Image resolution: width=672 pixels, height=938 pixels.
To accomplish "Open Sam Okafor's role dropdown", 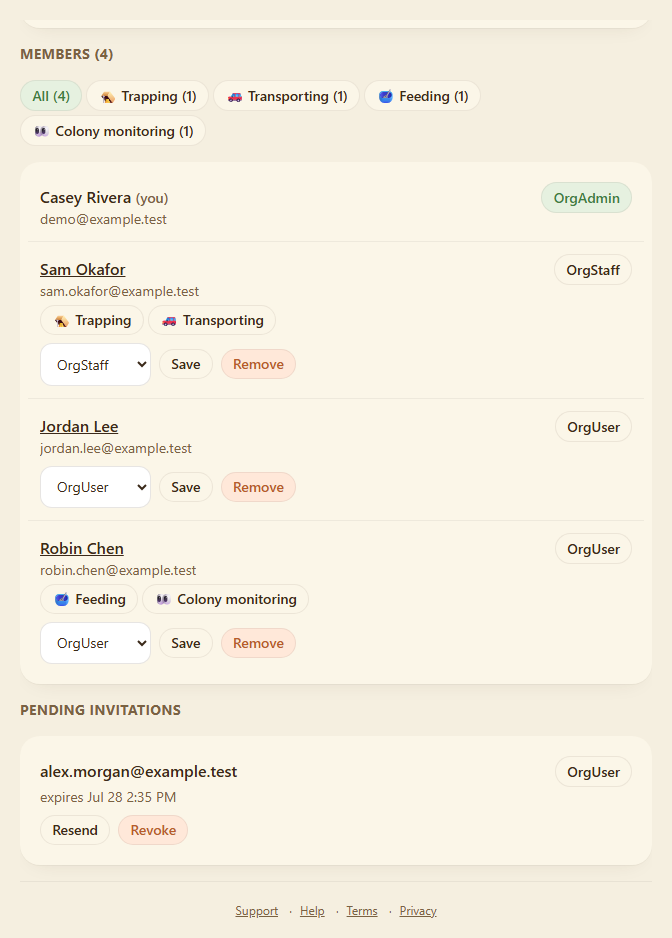I will pyautogui.click(x=95, y=364).
